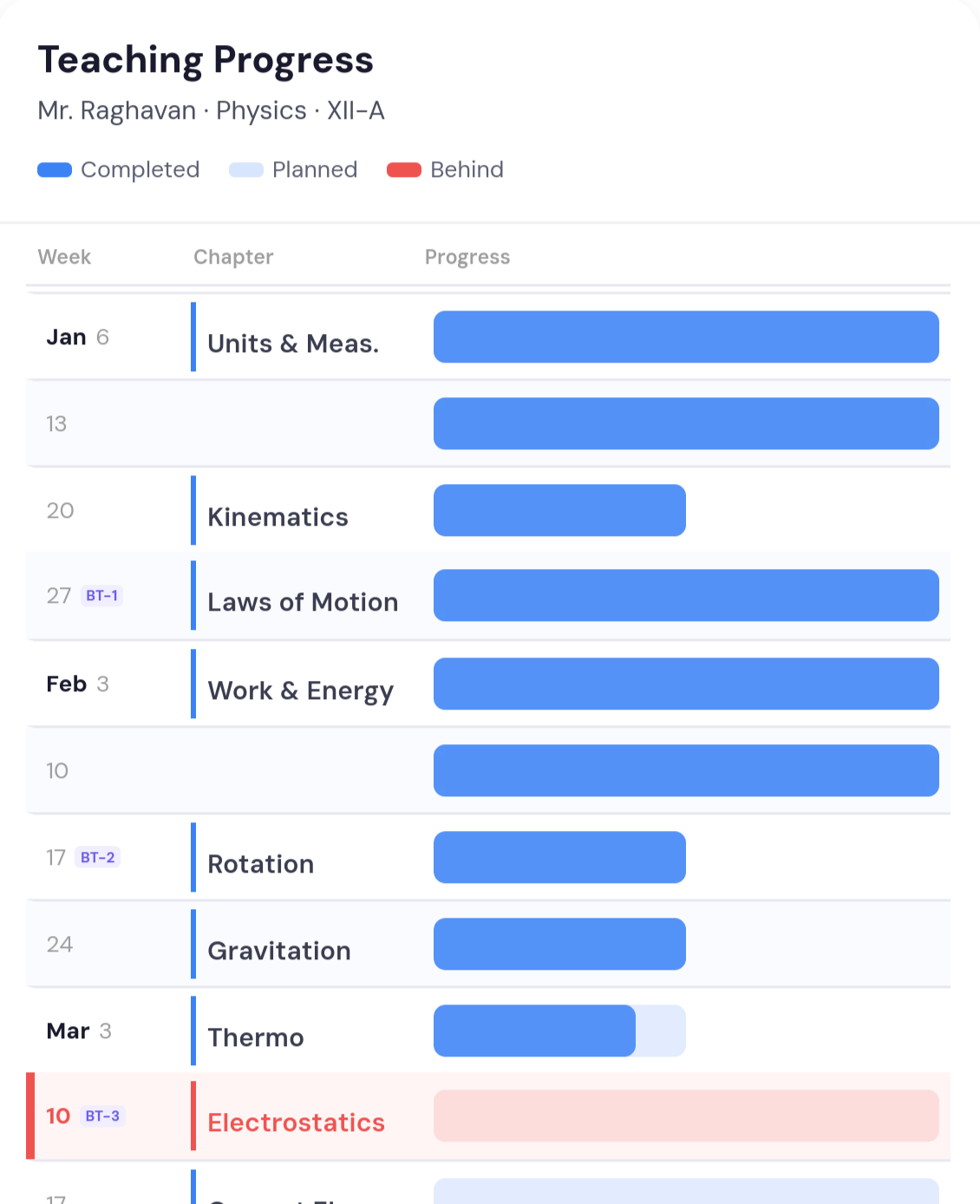
Task: Click the blue chapter marker beside Kinematics
Action: (193, 510)
